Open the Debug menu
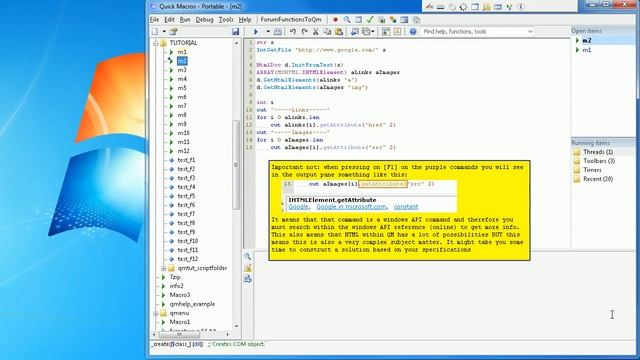Viewport: 640px width, 360px height. pyautogui.click(x=204, y=20)
